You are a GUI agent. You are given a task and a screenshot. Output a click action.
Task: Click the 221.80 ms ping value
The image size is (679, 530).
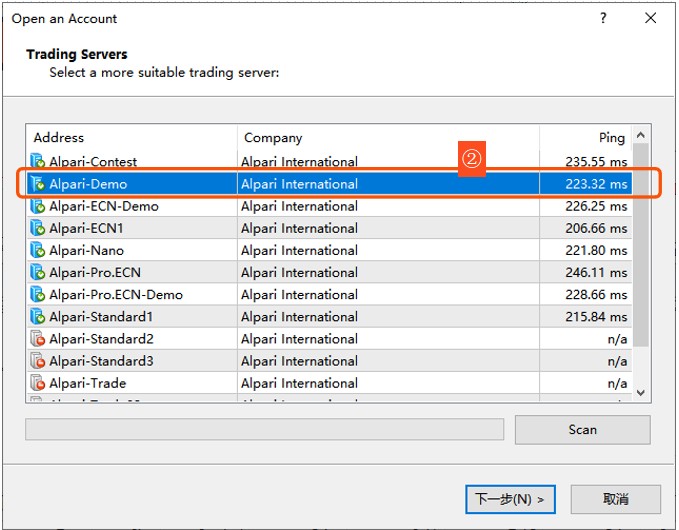[596, 250]
